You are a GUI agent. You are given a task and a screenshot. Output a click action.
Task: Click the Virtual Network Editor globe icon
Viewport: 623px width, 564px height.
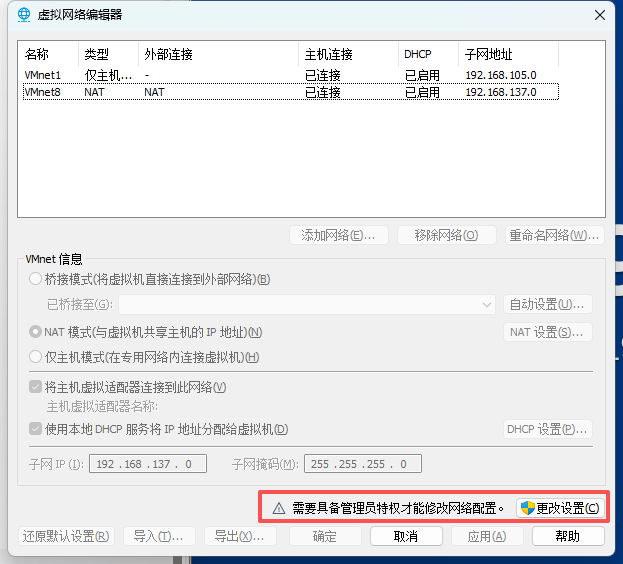click(x=24, y=15)
